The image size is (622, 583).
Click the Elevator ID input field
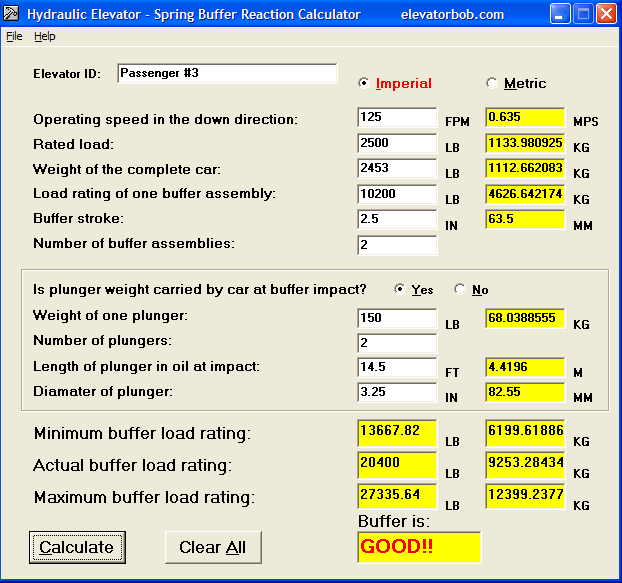tap(227, 73)
